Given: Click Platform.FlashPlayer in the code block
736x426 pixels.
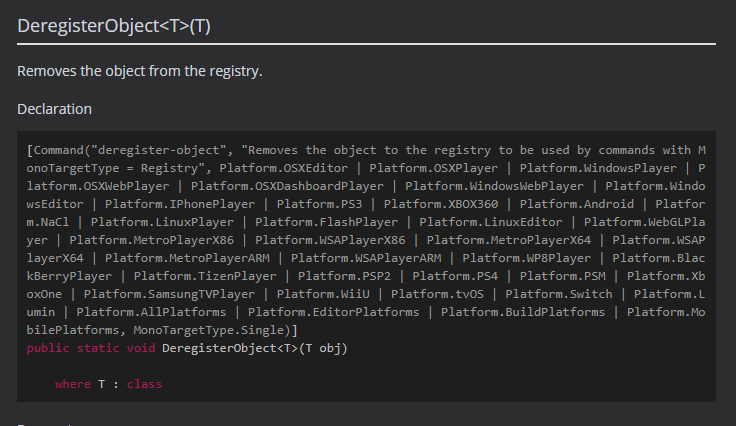Looking at the screenshot, I should click(326, 222).
